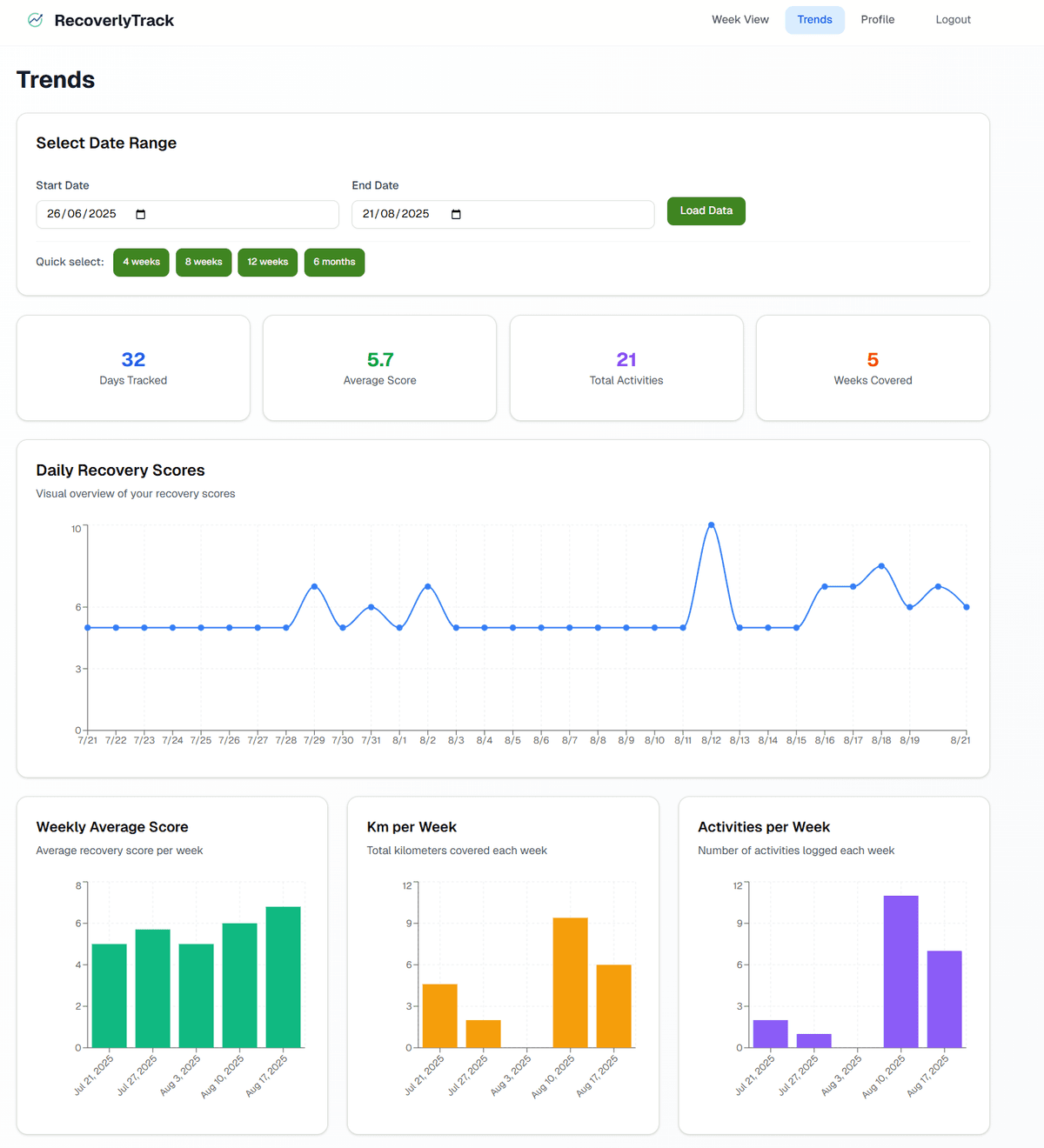Click the Aug 12 peak point on recovery chart
The image size is (1044, 1148).
click(712, 525)
